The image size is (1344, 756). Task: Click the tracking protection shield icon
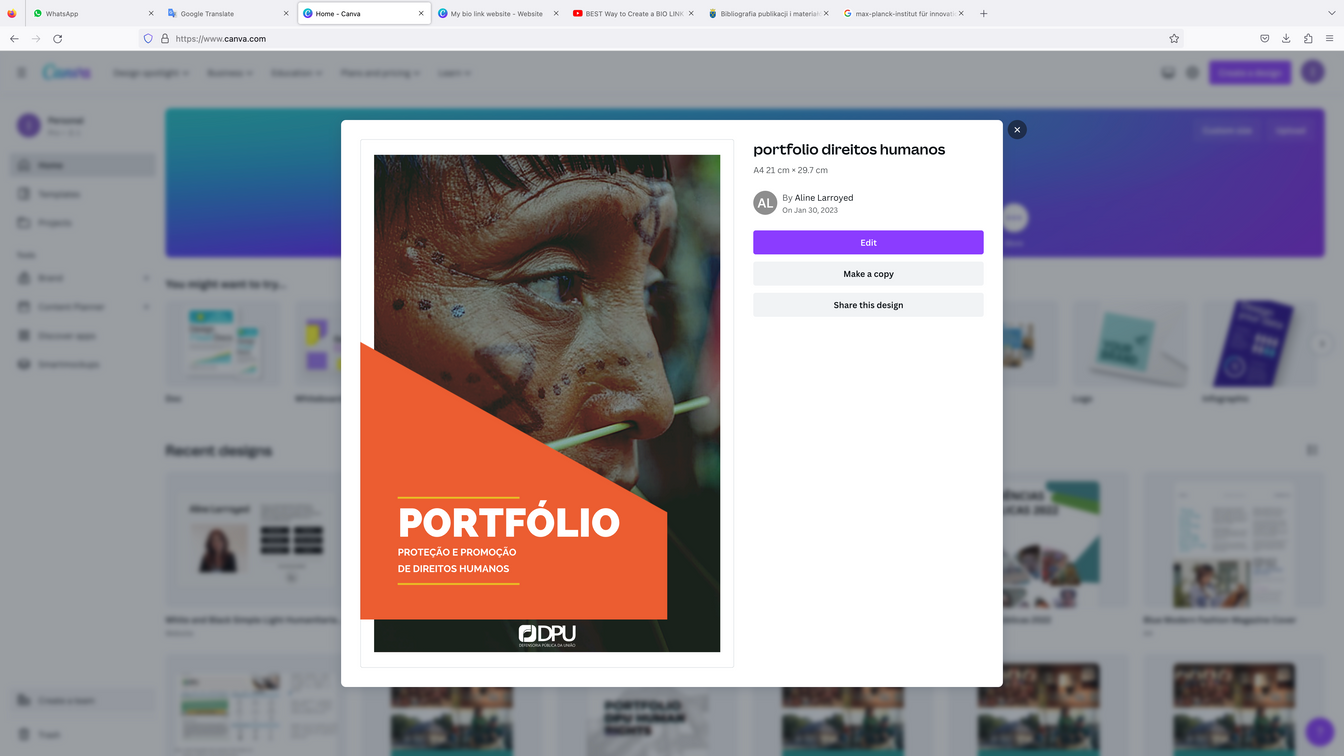(148, 39)
